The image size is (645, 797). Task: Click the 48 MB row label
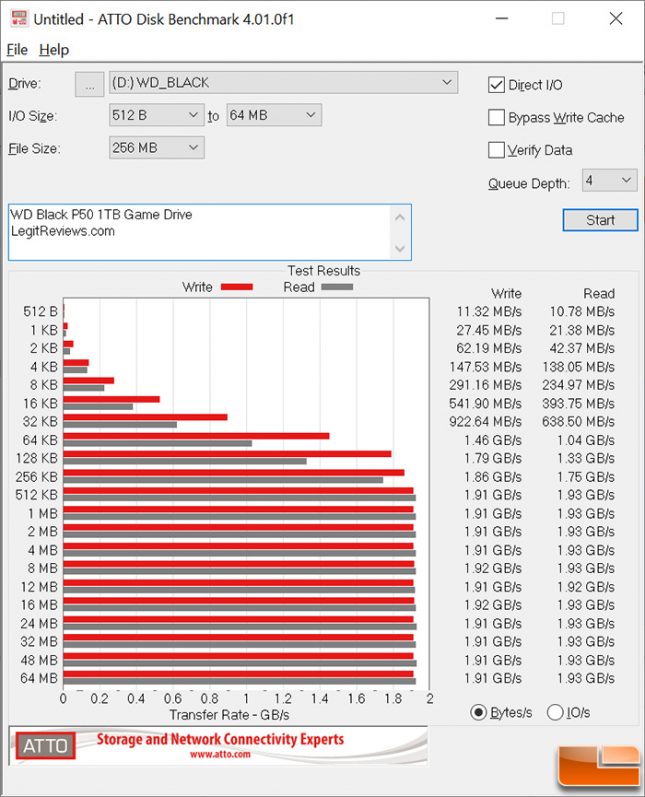(39, 660)
